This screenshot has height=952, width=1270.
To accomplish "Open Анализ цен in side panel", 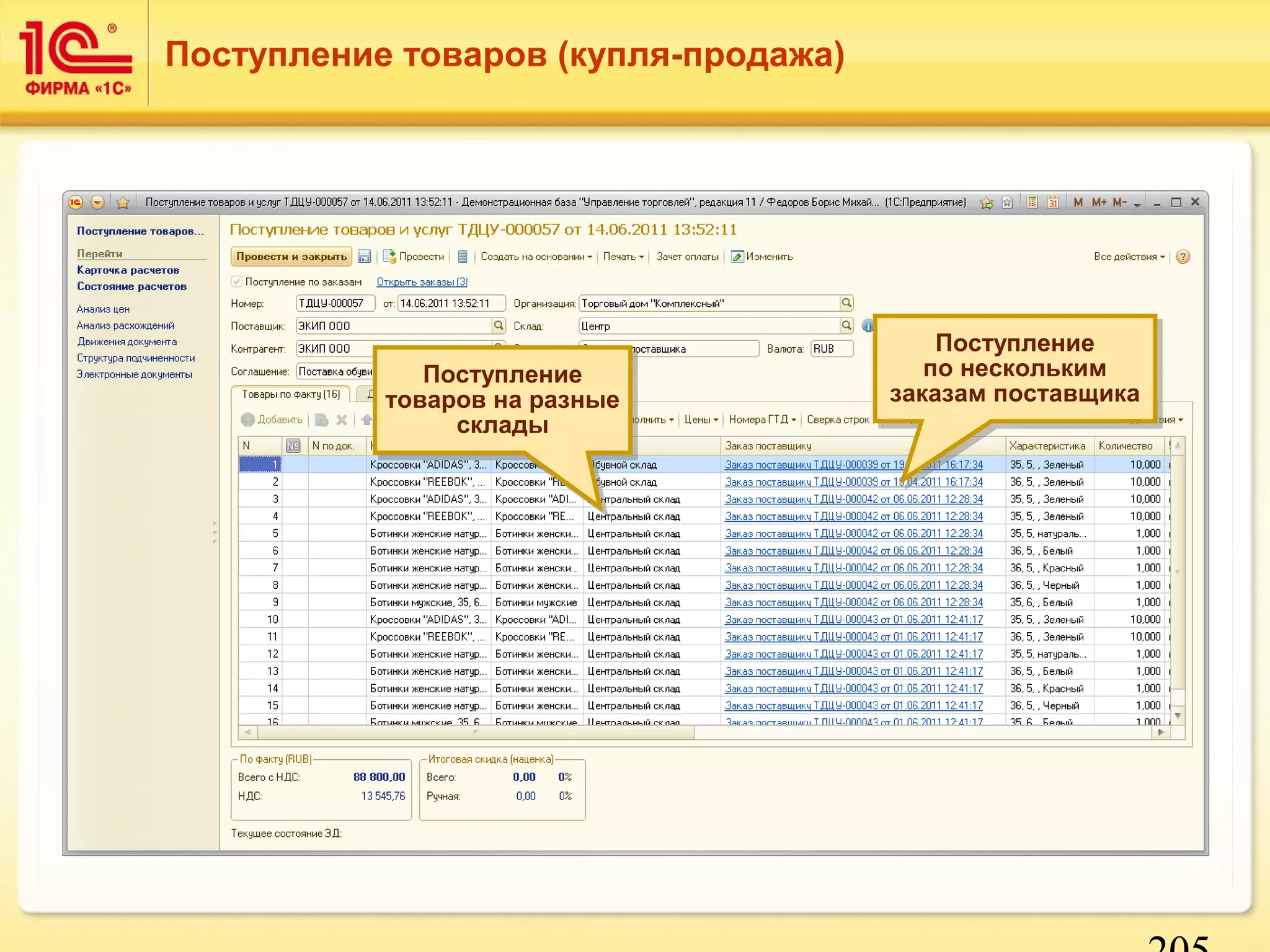I will (103, 309).
